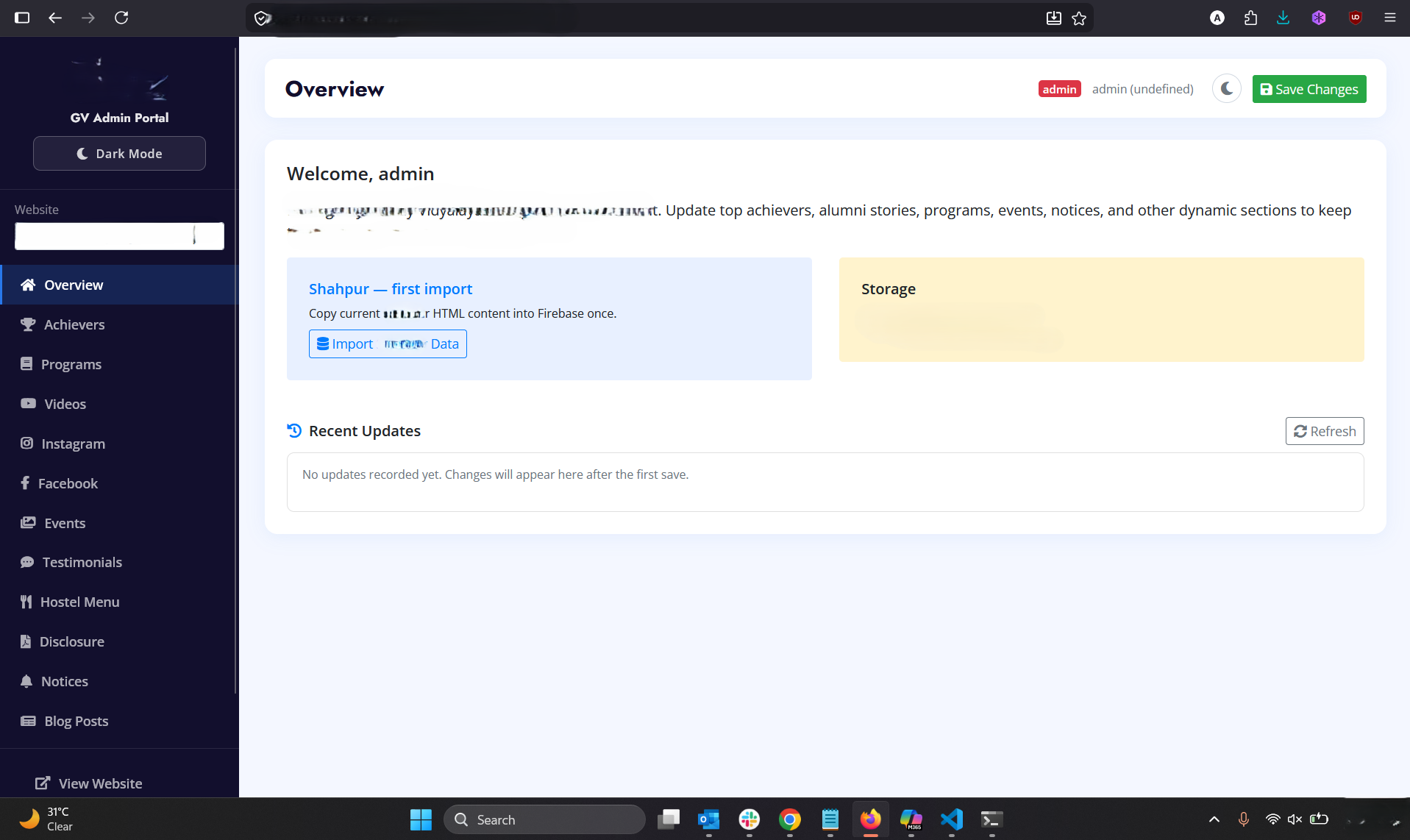Screen dimensions: 1410x840
Task: Toggle the browser sidebar panel icon
Action: [22, 18]
